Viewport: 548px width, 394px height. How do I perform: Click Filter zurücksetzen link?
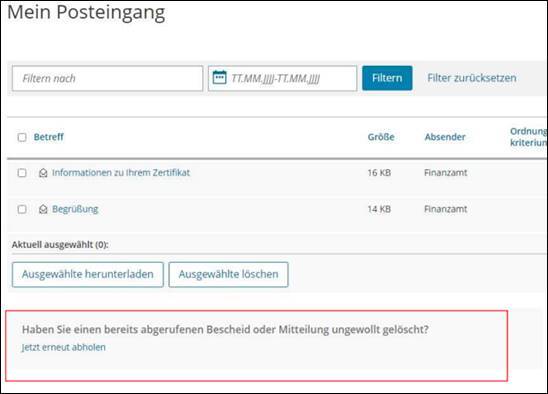pyautogui.click(x=472, y=78)
